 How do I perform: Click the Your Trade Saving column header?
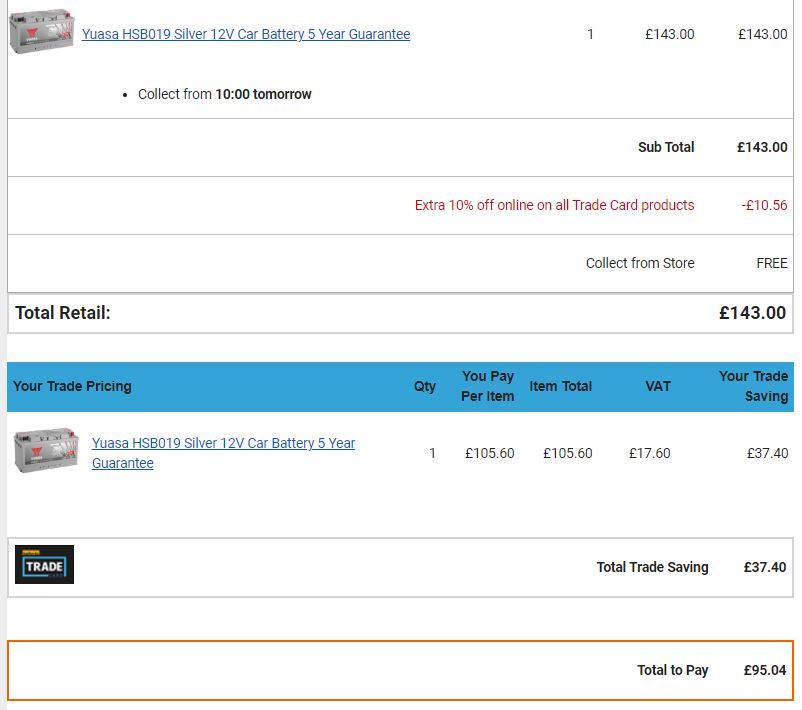(753, 386)
